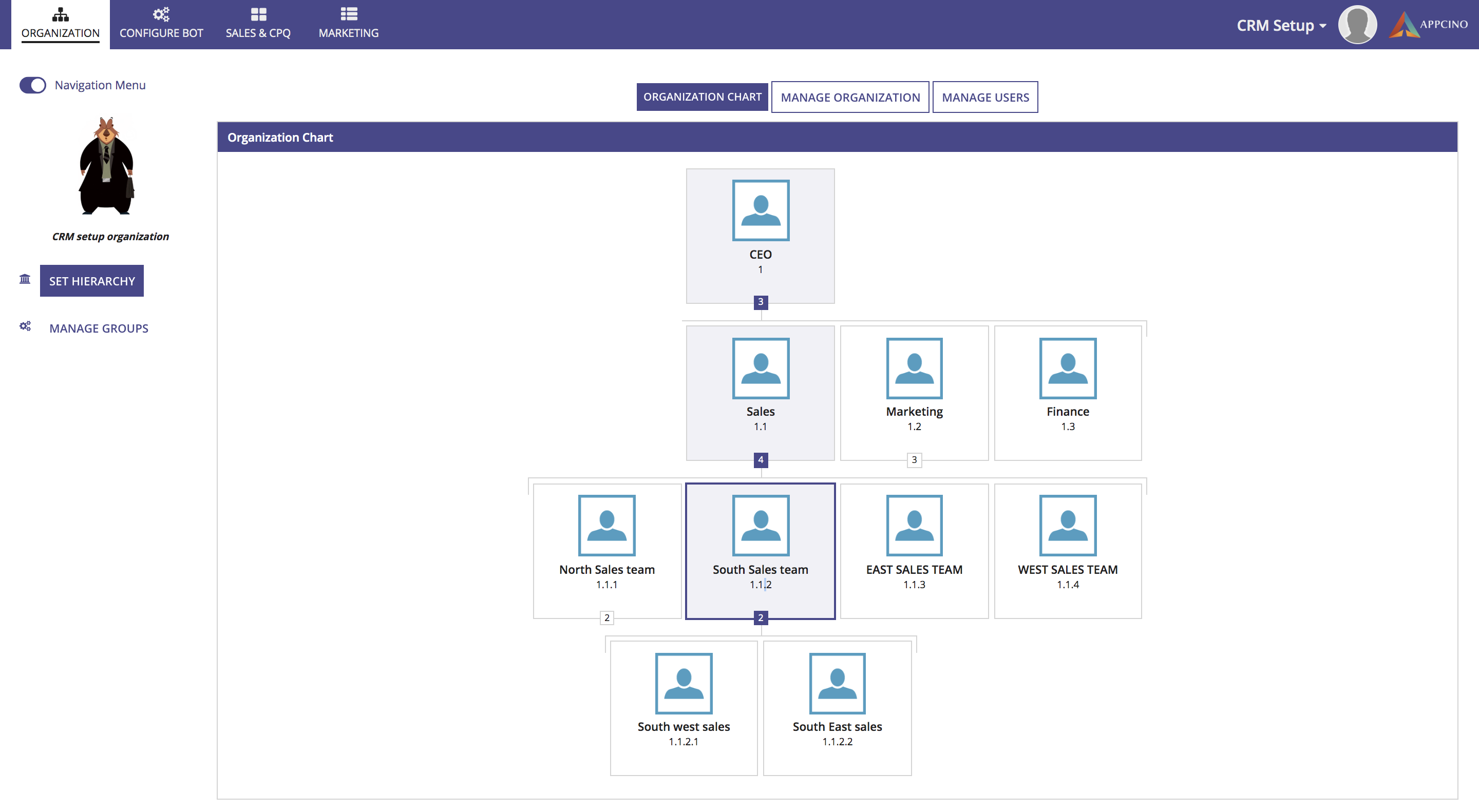Collapse the CEO node using badge 3
This screenshot has height=812, width=1479.
pyautogui.click(x=760, y=302)
